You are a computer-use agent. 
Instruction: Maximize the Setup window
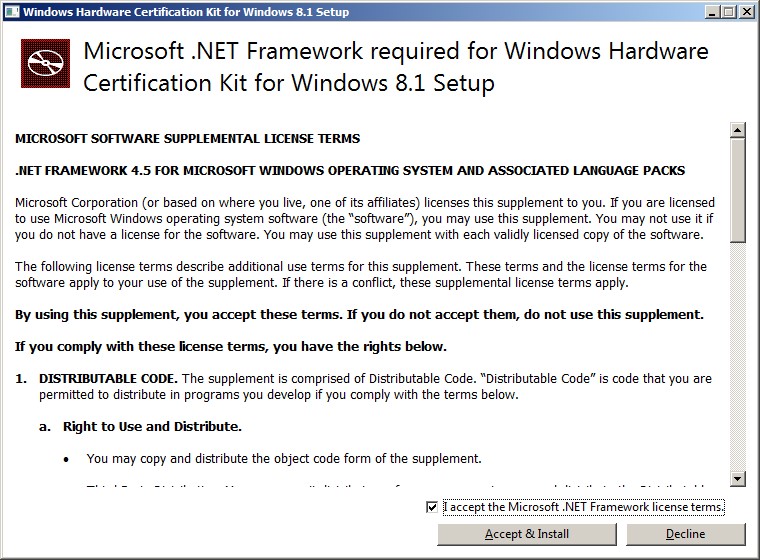pyautogui.click(x=728, y=12)
